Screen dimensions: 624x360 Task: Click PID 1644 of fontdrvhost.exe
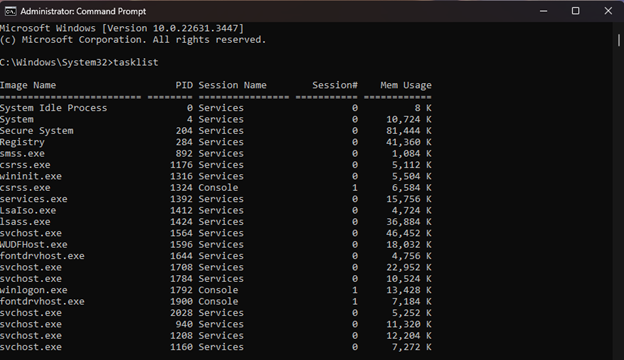[x=181, y=256]
